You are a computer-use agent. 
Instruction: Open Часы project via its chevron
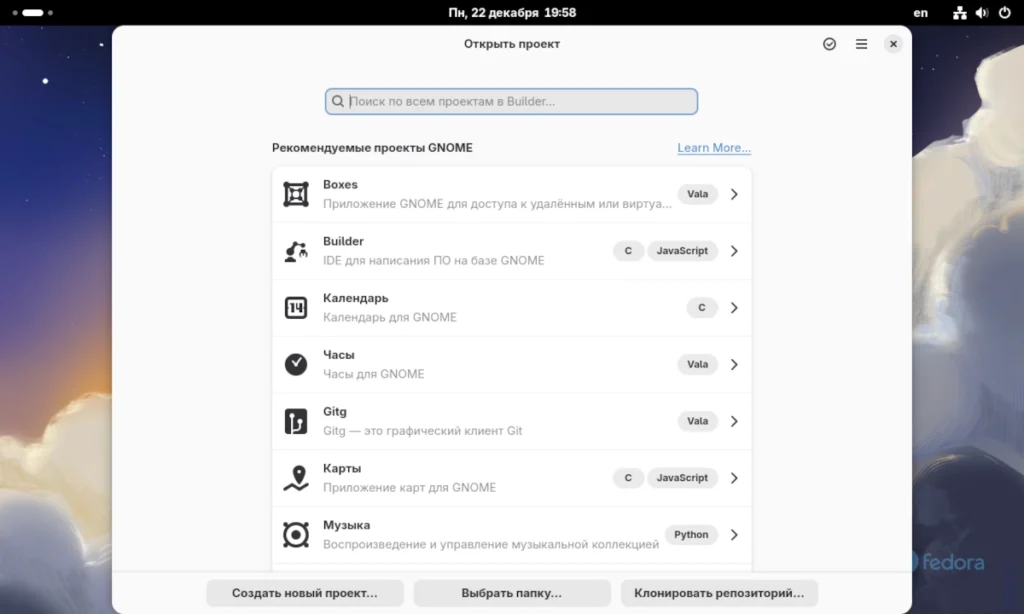[734, 364]
